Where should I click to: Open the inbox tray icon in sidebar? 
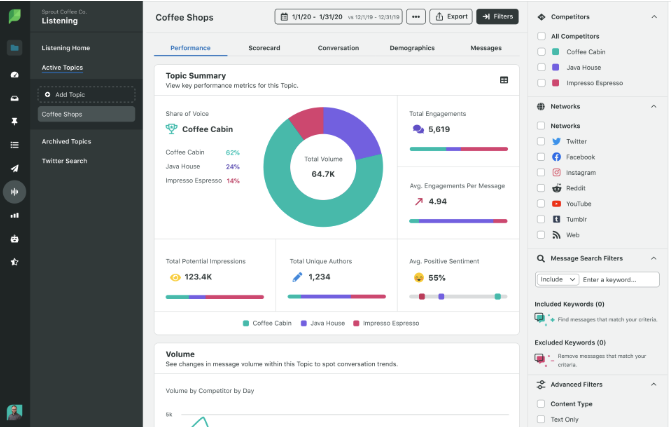pyautogui.click(x=15, y=98)
